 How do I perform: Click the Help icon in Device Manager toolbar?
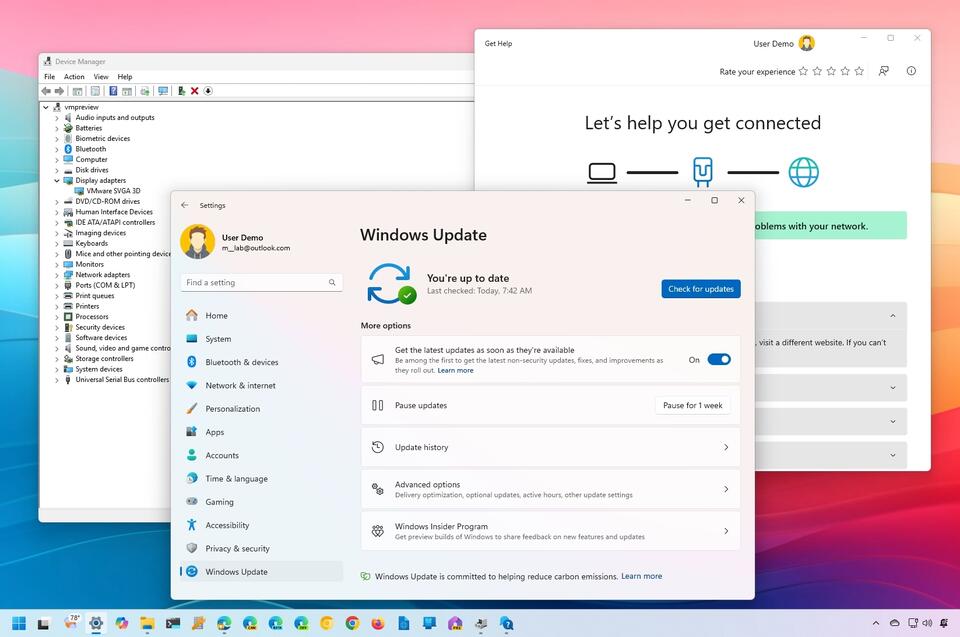point(113,91)
